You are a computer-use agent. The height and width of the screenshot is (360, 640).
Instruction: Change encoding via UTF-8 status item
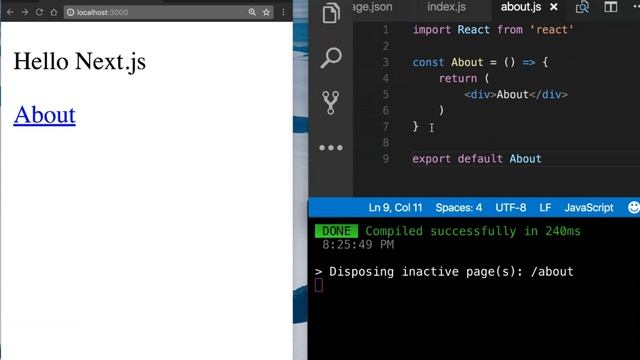[511, 208]
